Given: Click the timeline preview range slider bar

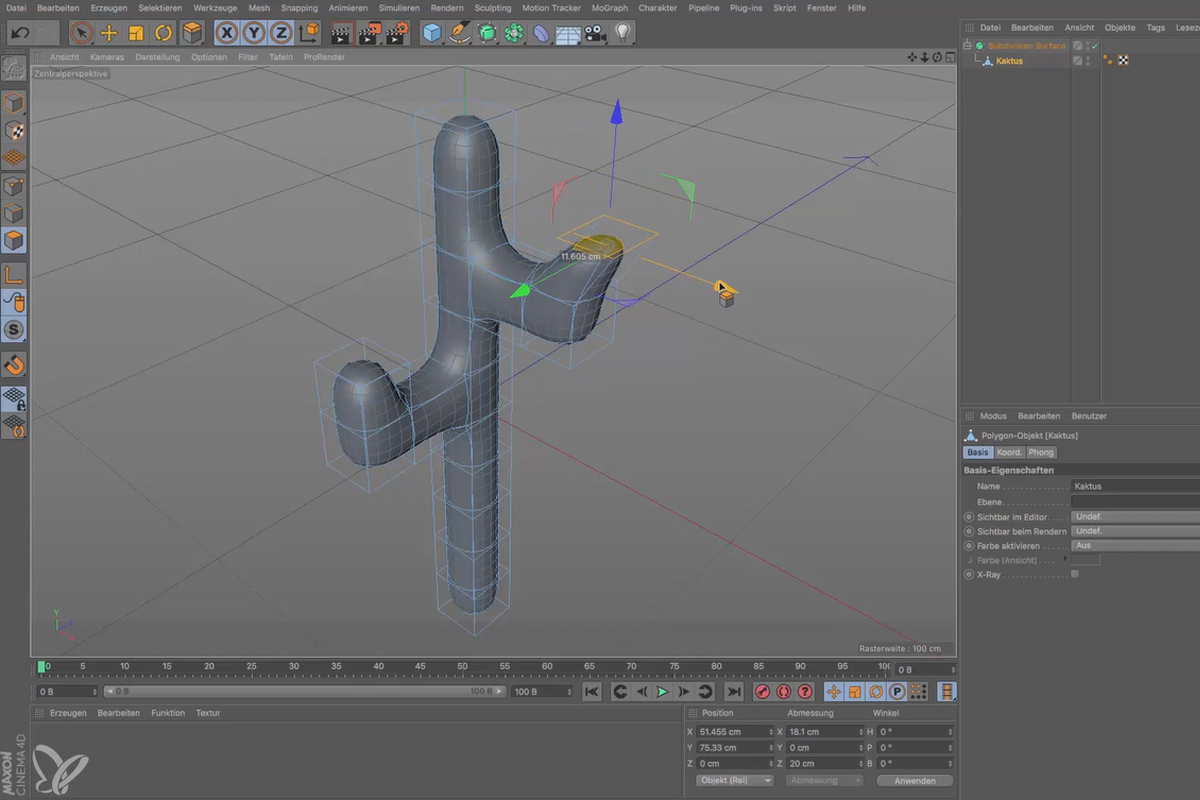Looking at the screenshot, I should point(304,691).
